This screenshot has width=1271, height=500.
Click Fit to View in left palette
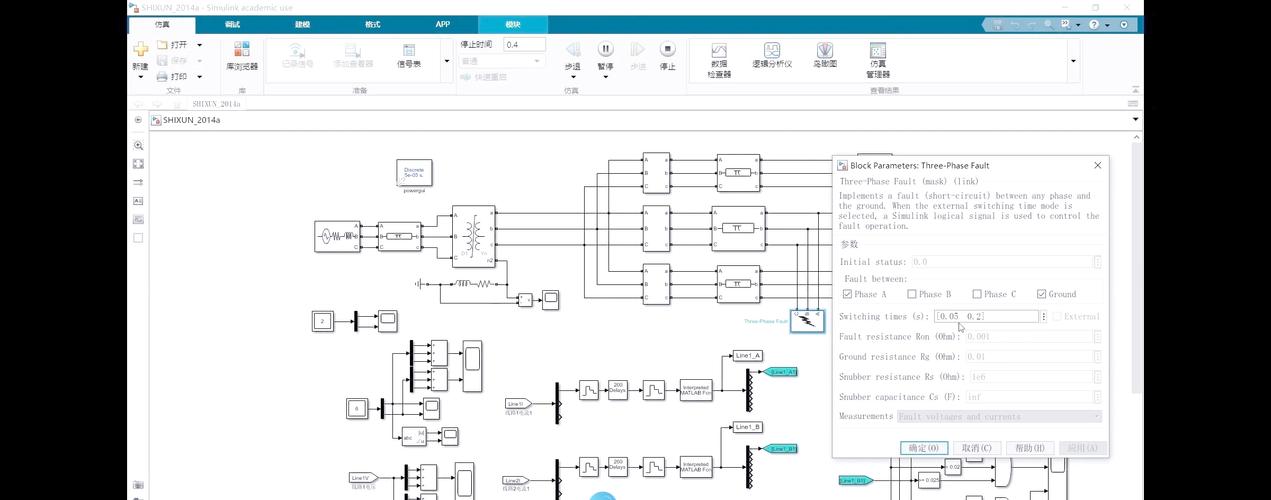139,163
